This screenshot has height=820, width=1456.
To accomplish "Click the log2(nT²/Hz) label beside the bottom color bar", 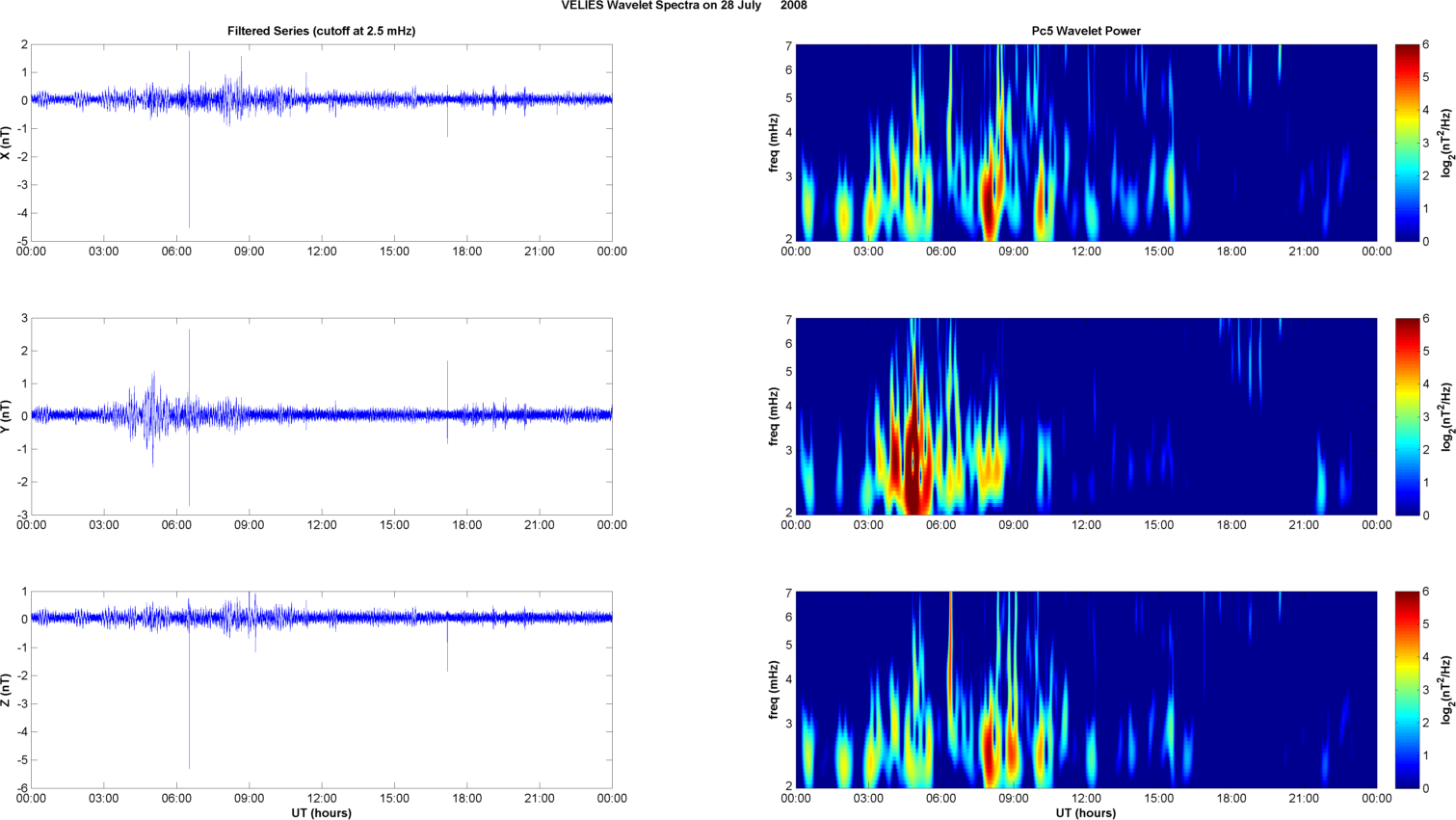I will click(1446, 690).
